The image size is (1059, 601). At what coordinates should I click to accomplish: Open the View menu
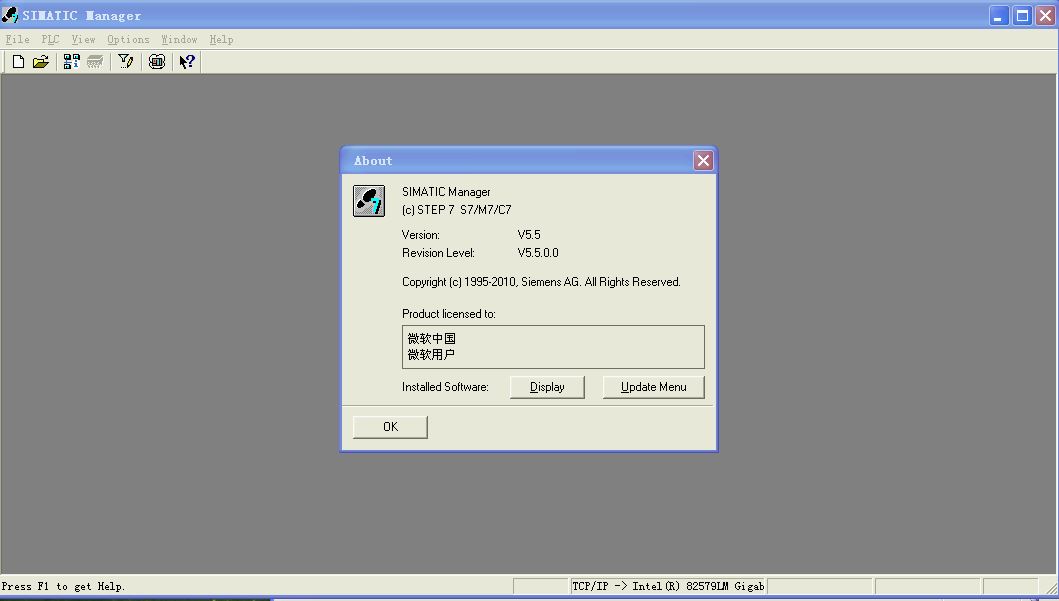[84, 39]
